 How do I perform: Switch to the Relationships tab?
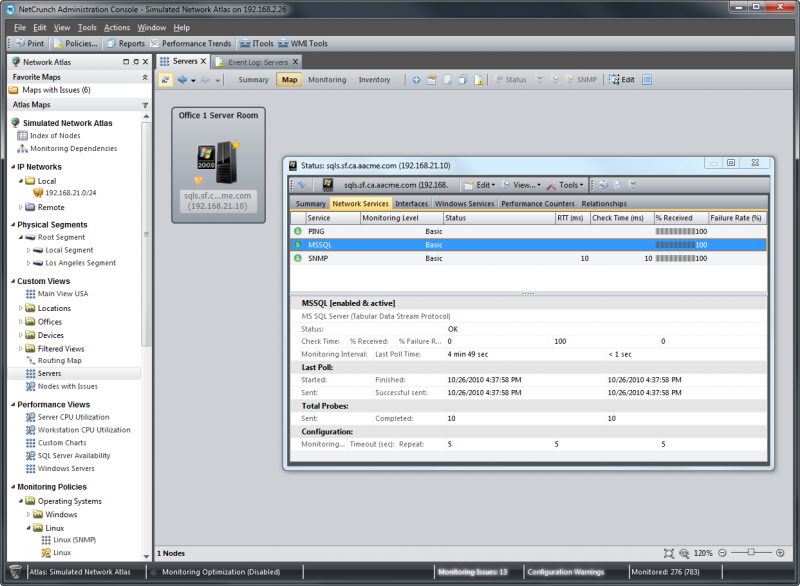click(604, 203)
